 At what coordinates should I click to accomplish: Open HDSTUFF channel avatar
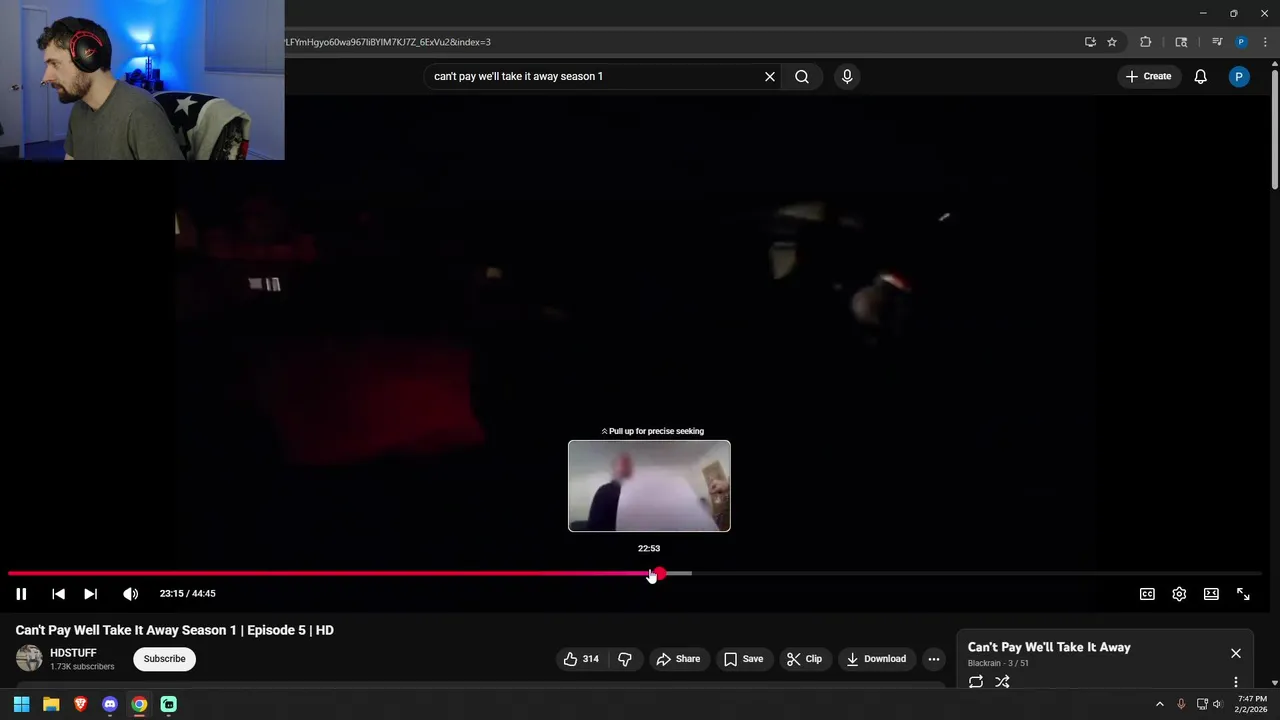29,658
